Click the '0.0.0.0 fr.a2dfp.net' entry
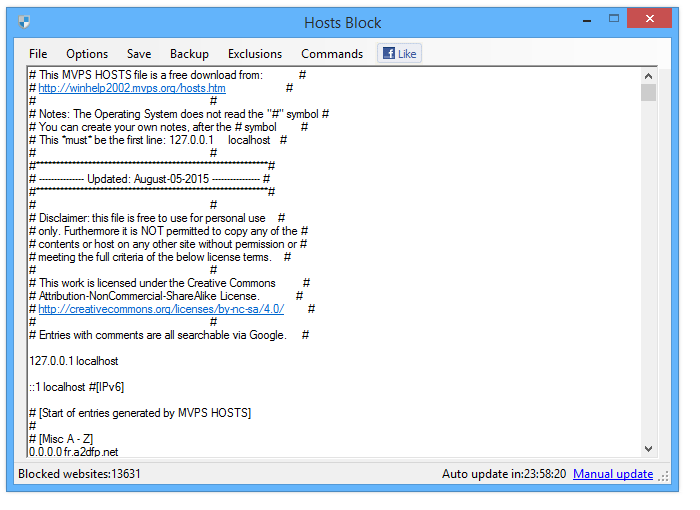Image resolution: width=700 pixels, height=510 pixels. coord(74,451)
